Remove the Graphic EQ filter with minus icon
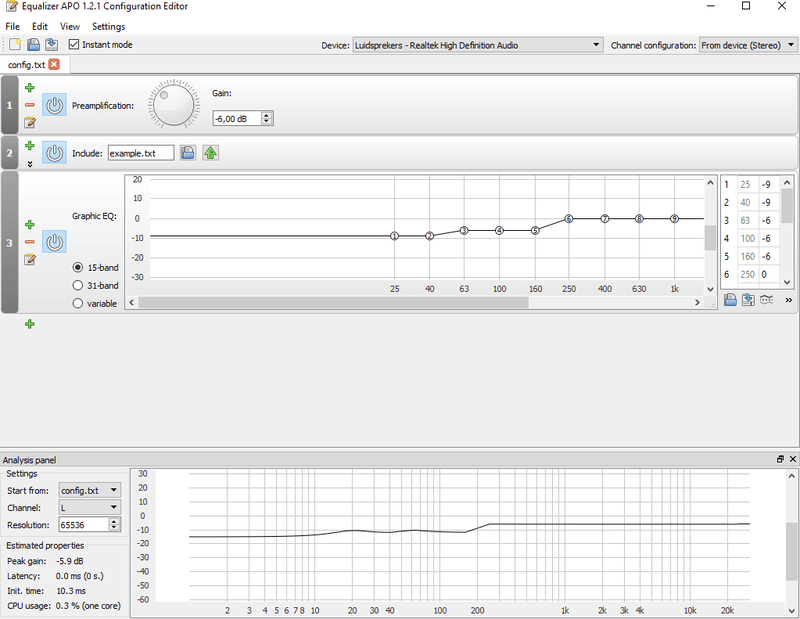This screenshot has height=619, width=800. tap(30, 242)
